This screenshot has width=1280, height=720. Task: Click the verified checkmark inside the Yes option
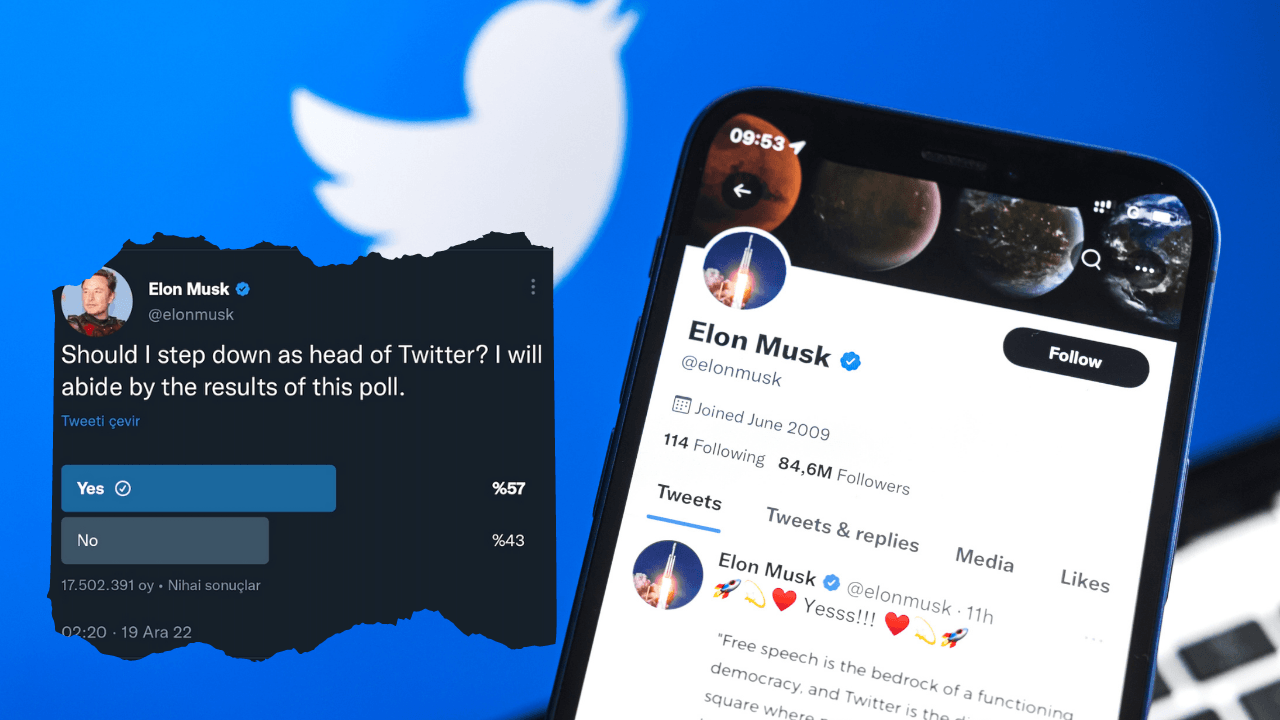pos(122,488)
